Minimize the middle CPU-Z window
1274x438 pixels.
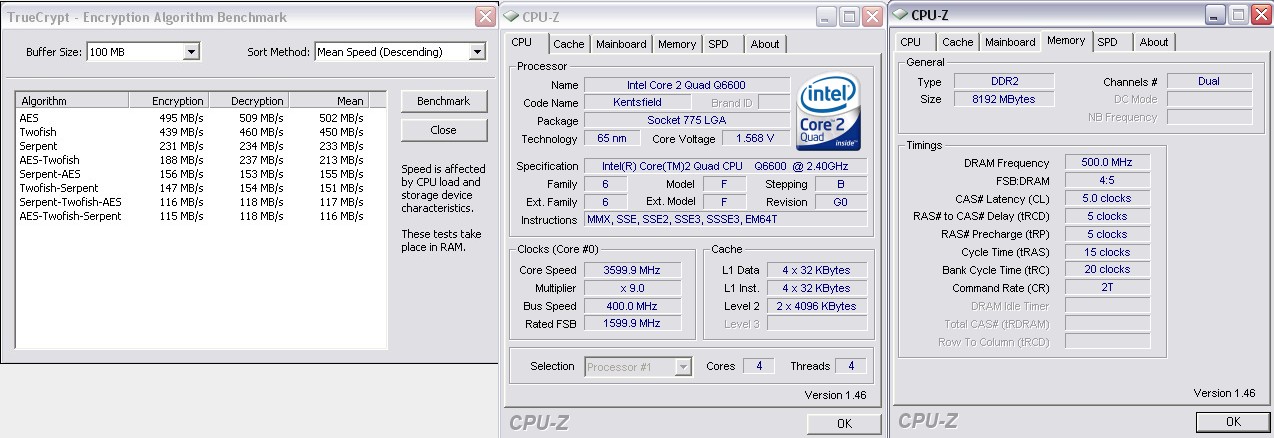coord(825,16)
